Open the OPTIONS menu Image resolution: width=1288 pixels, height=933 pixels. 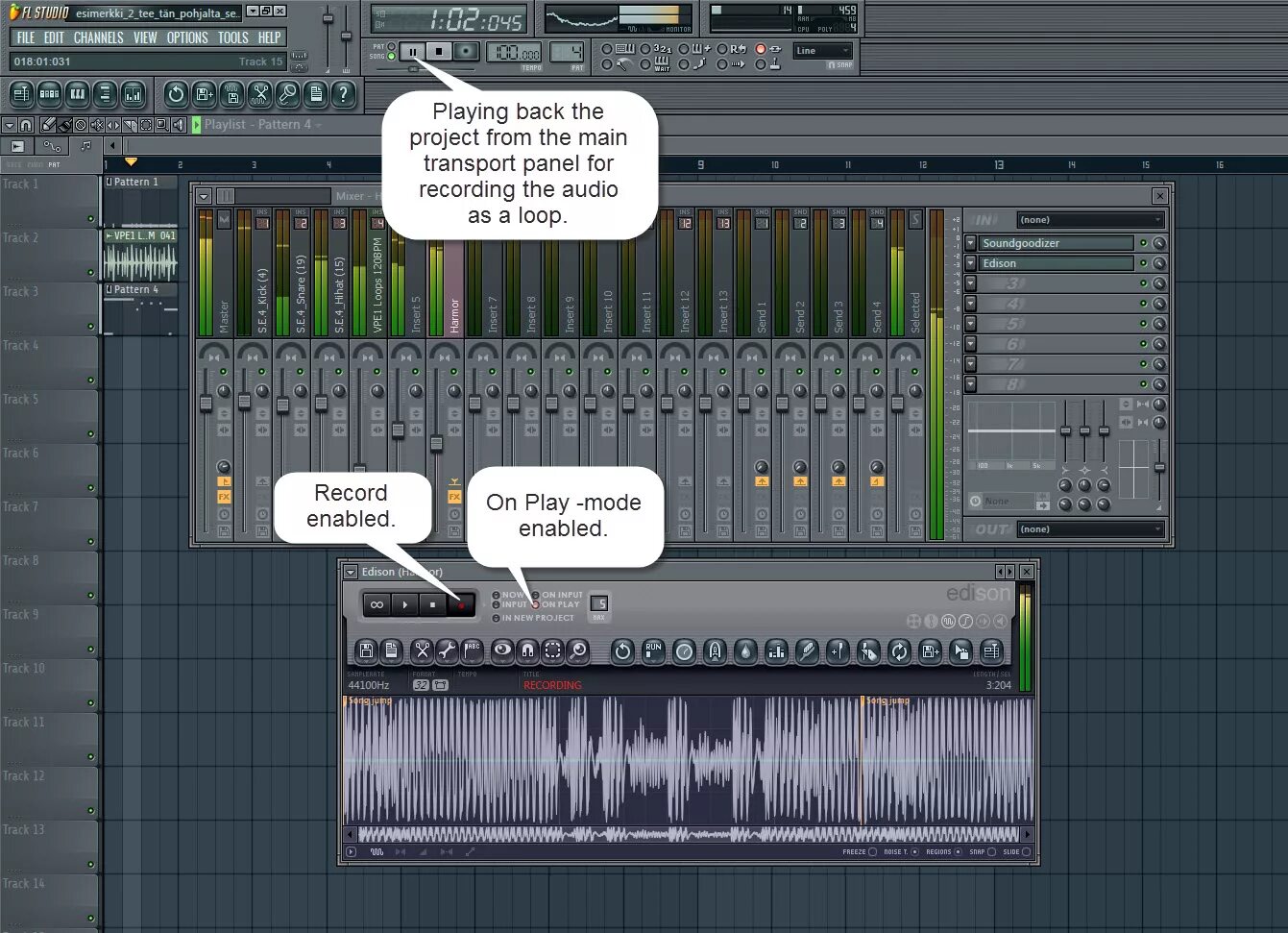[x=187, y=37]
